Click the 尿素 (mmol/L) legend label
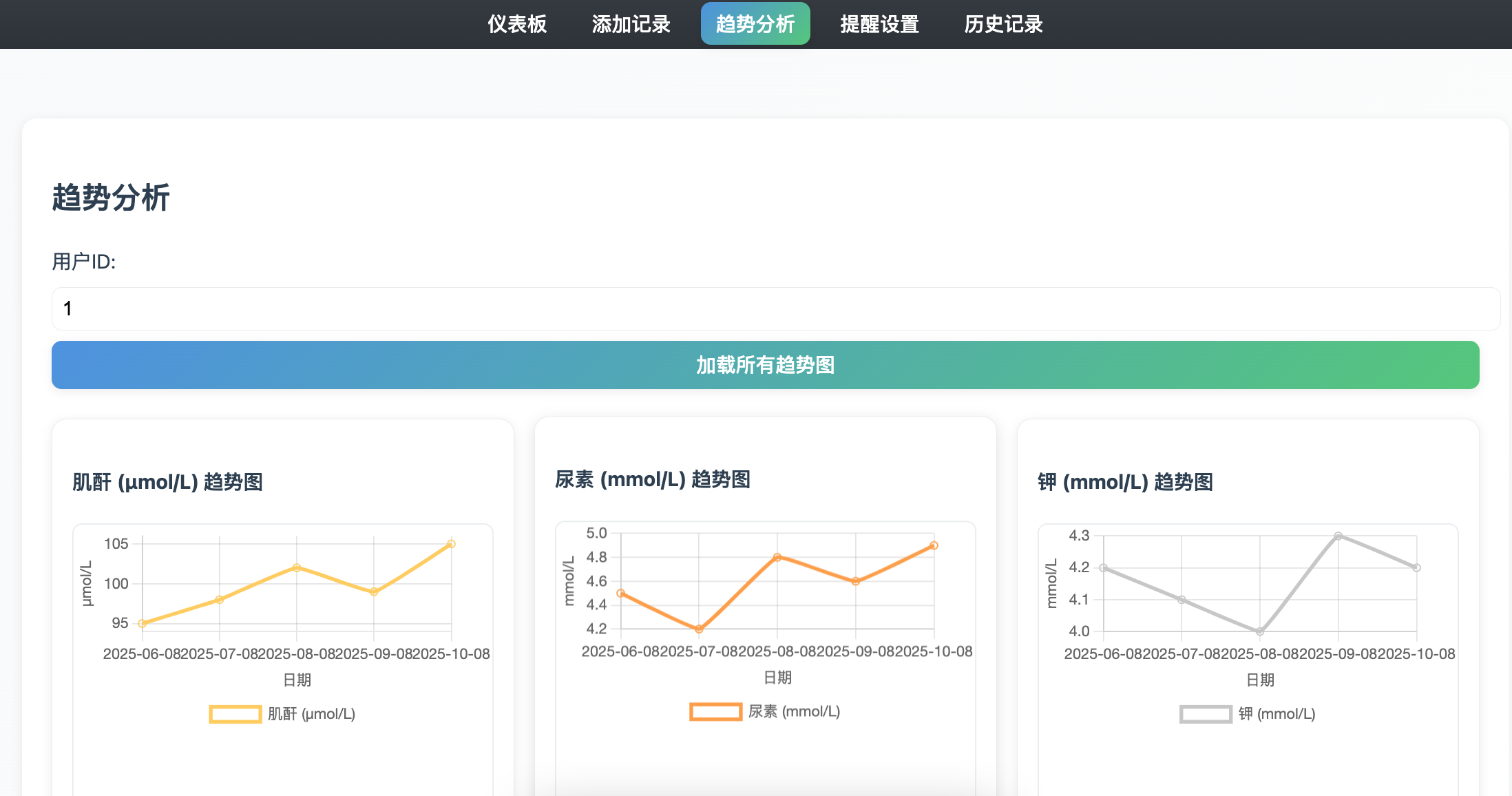Screen dimensions: 1512x796 (794, 711)
